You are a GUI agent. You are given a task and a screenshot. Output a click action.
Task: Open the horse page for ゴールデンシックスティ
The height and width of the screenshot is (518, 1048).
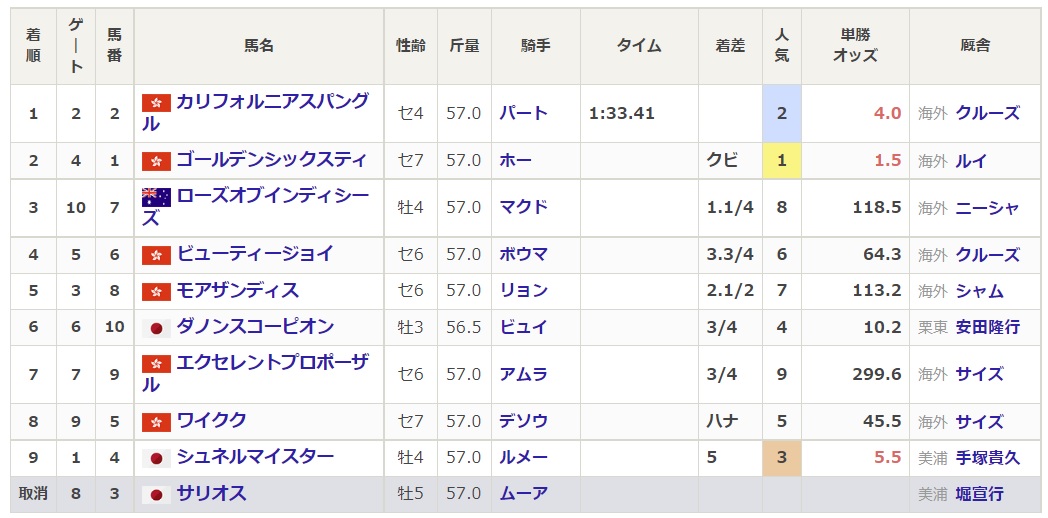[271, 160]
